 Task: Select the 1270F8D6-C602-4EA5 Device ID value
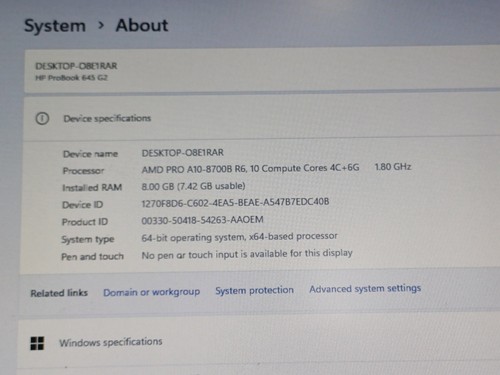pyautogui.click(x=235, y=202)
